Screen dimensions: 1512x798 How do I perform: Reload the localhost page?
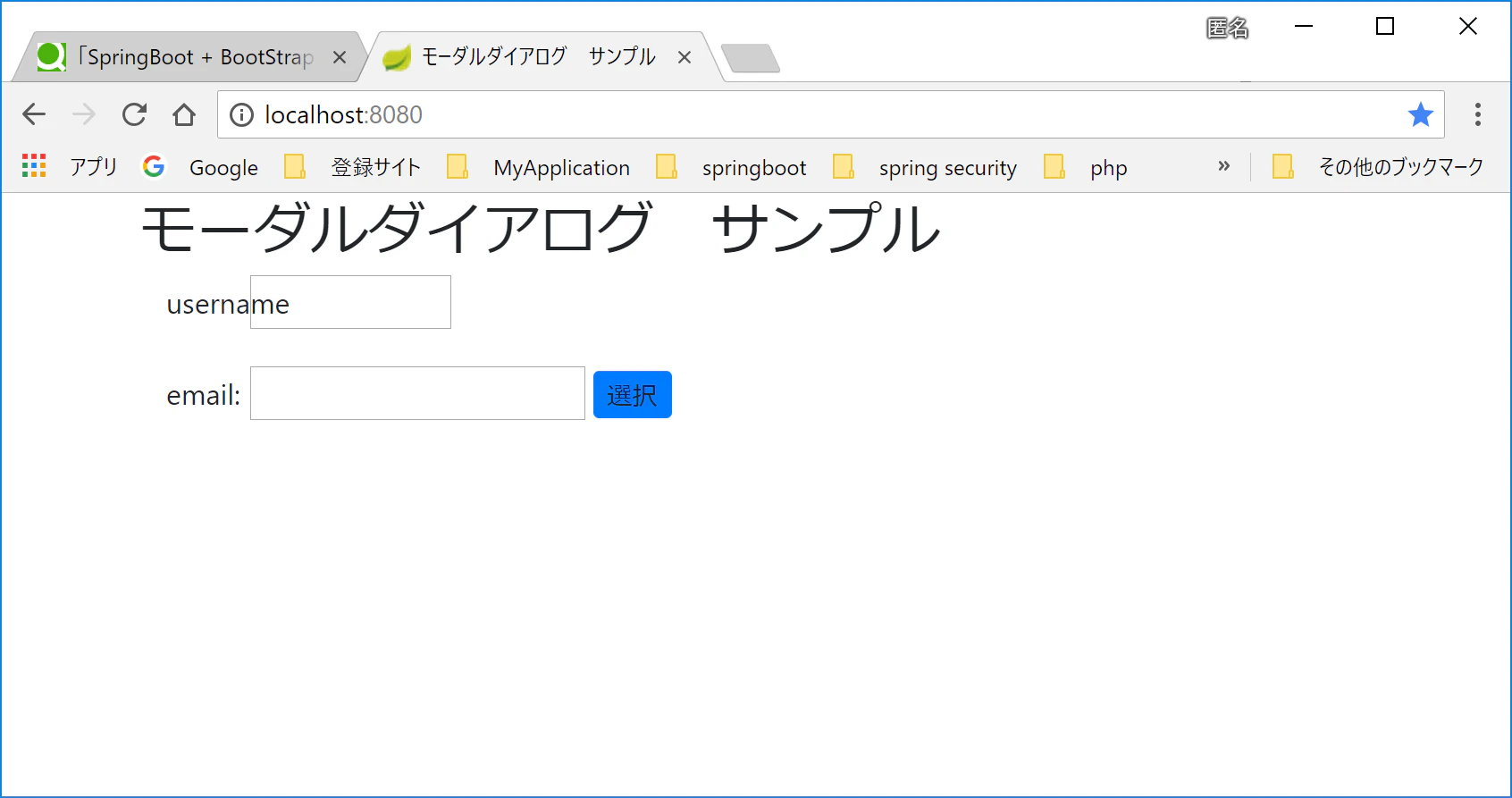(x=134, y=114)
